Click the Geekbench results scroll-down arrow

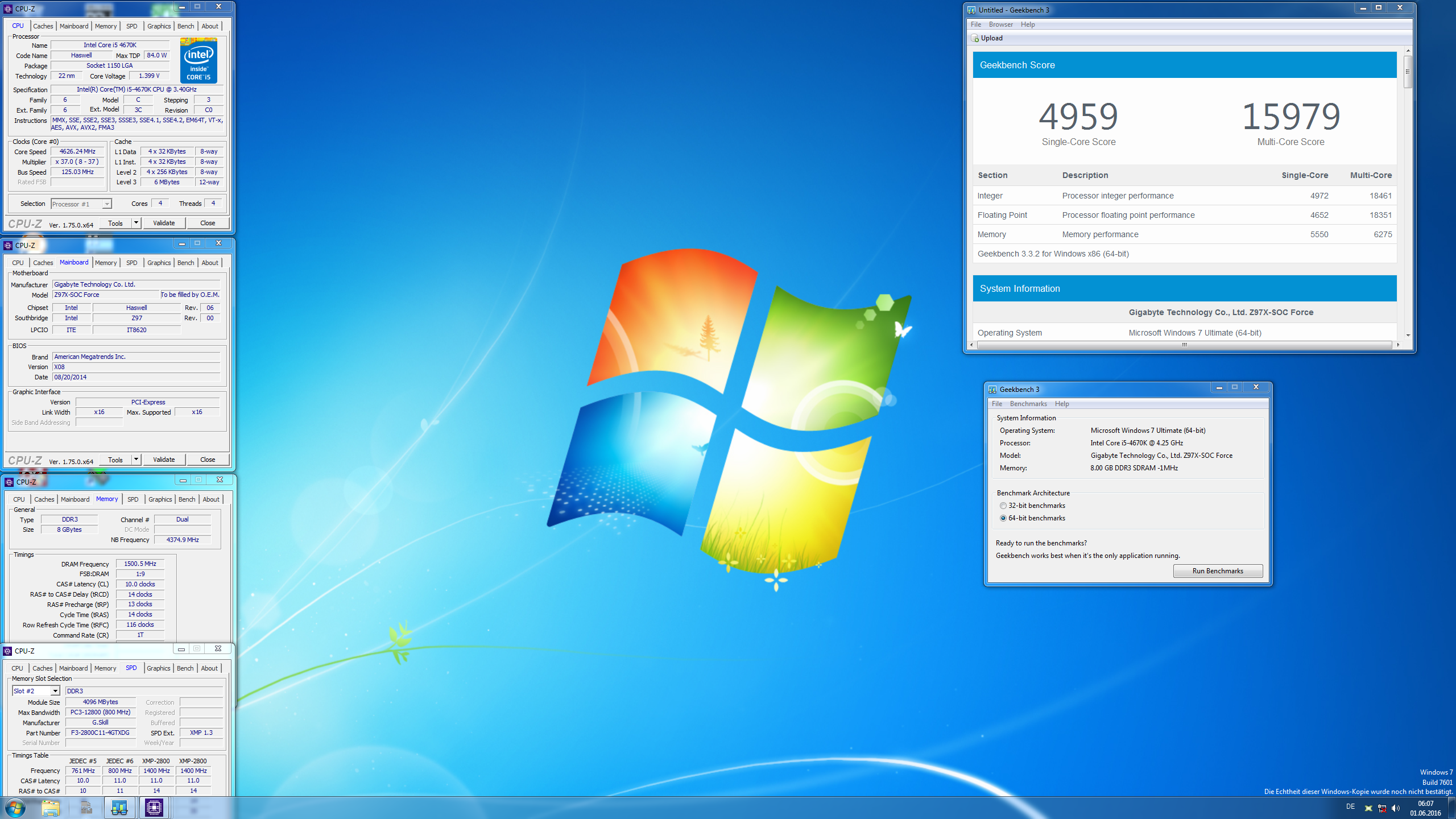click(1408, 336)
